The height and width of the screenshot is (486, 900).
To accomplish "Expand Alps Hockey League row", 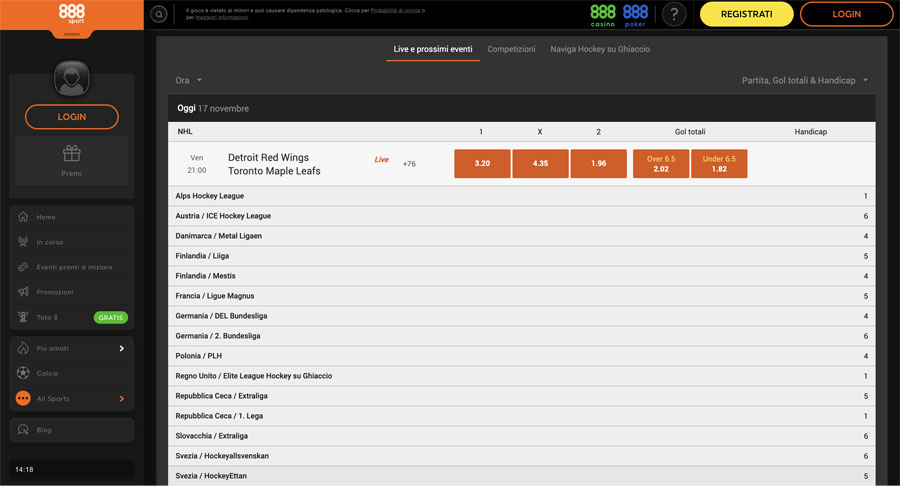I will click(521, 196).
